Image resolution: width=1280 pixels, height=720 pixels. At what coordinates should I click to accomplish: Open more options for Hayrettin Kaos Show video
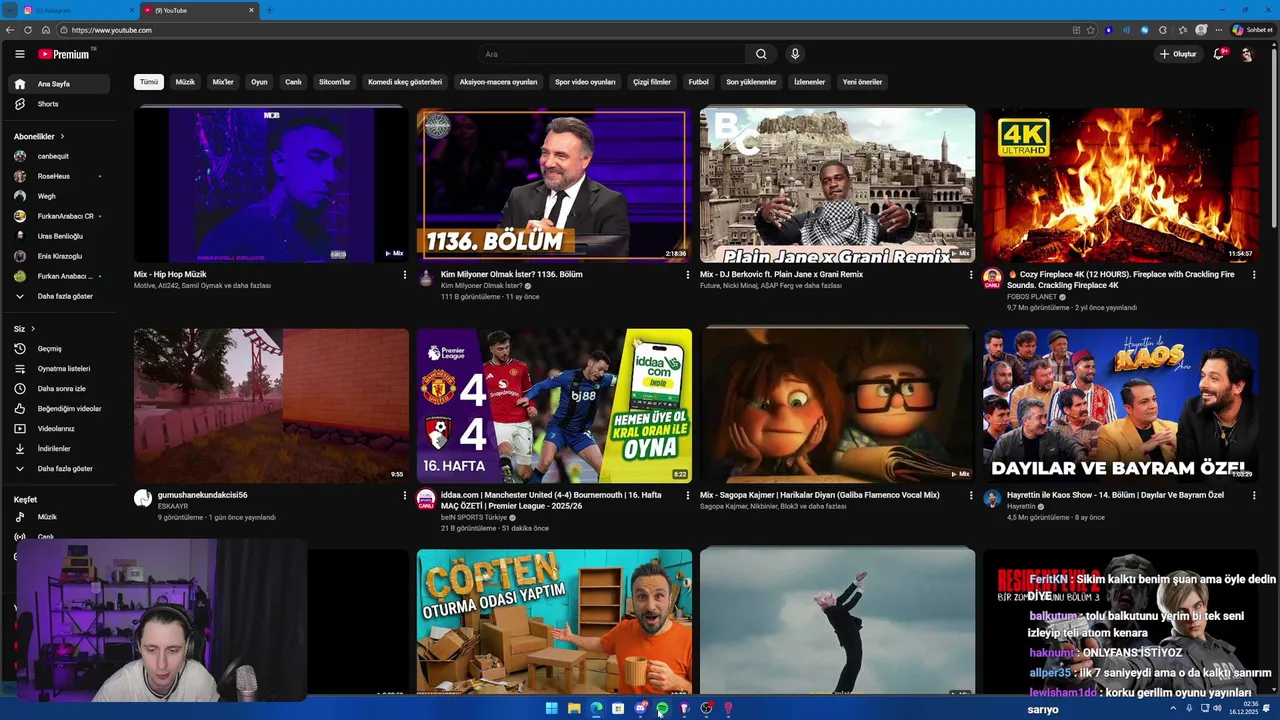[x=1254, y=496]
